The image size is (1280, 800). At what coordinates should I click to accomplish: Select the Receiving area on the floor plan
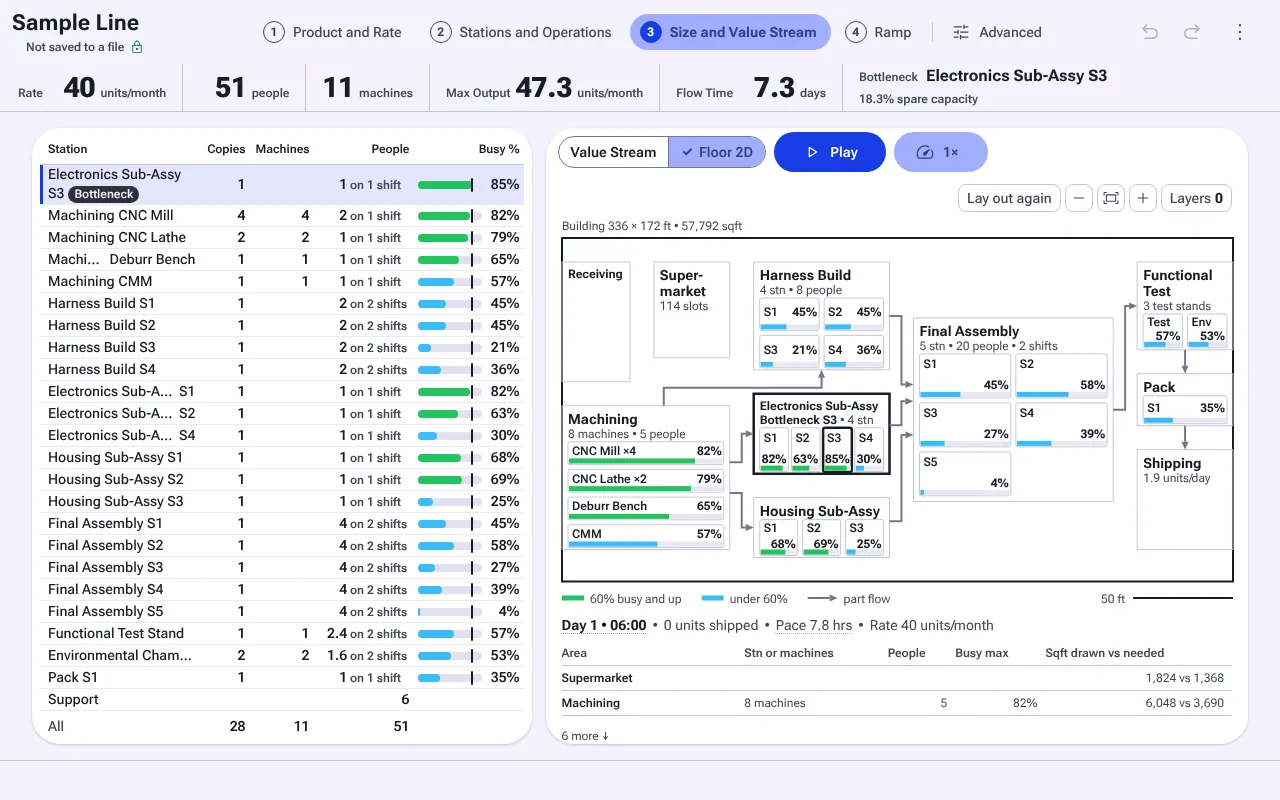pyautogui.click(x=596, y=322)
